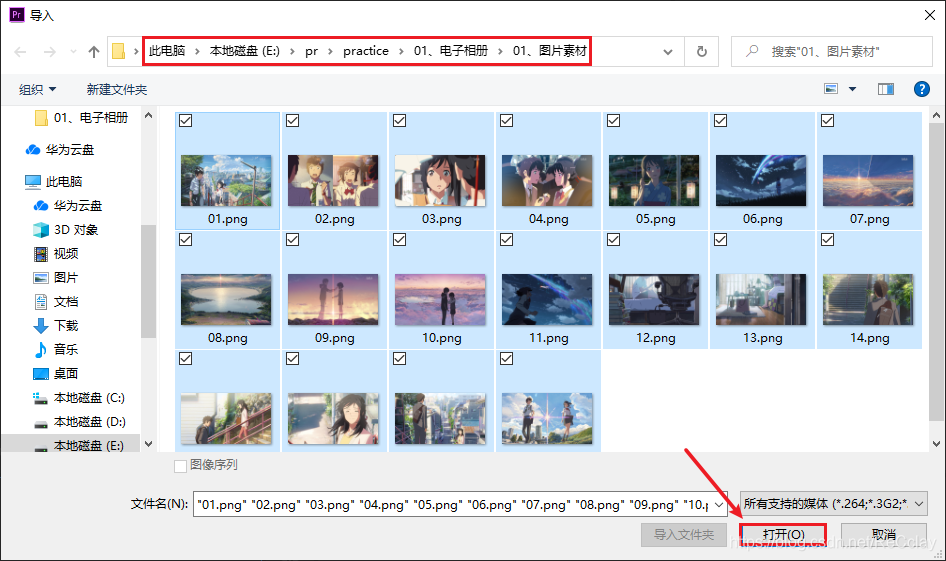Image resolution: width=946 pixels, height=561 pixels.
Task: Click the 取消 button
Action: click(x=884, y=534)
